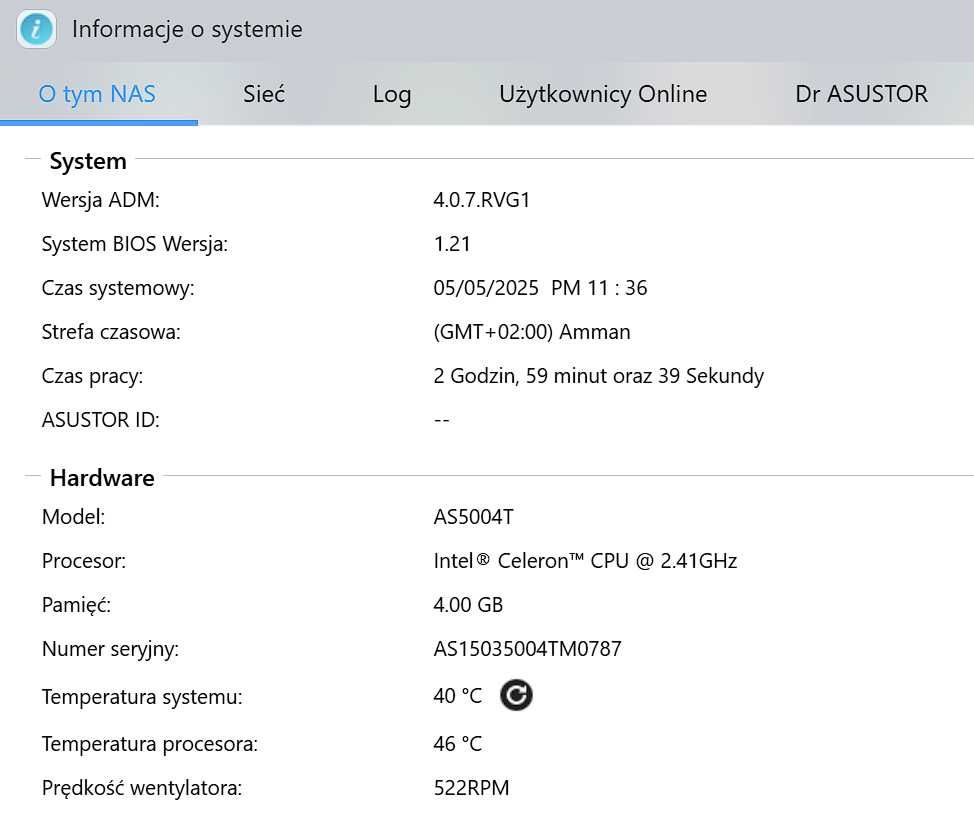Image resolution: width=974 pixels, height=829 pixels.
Task: Click the Numer seryjny label
Action: click(110, 650)
